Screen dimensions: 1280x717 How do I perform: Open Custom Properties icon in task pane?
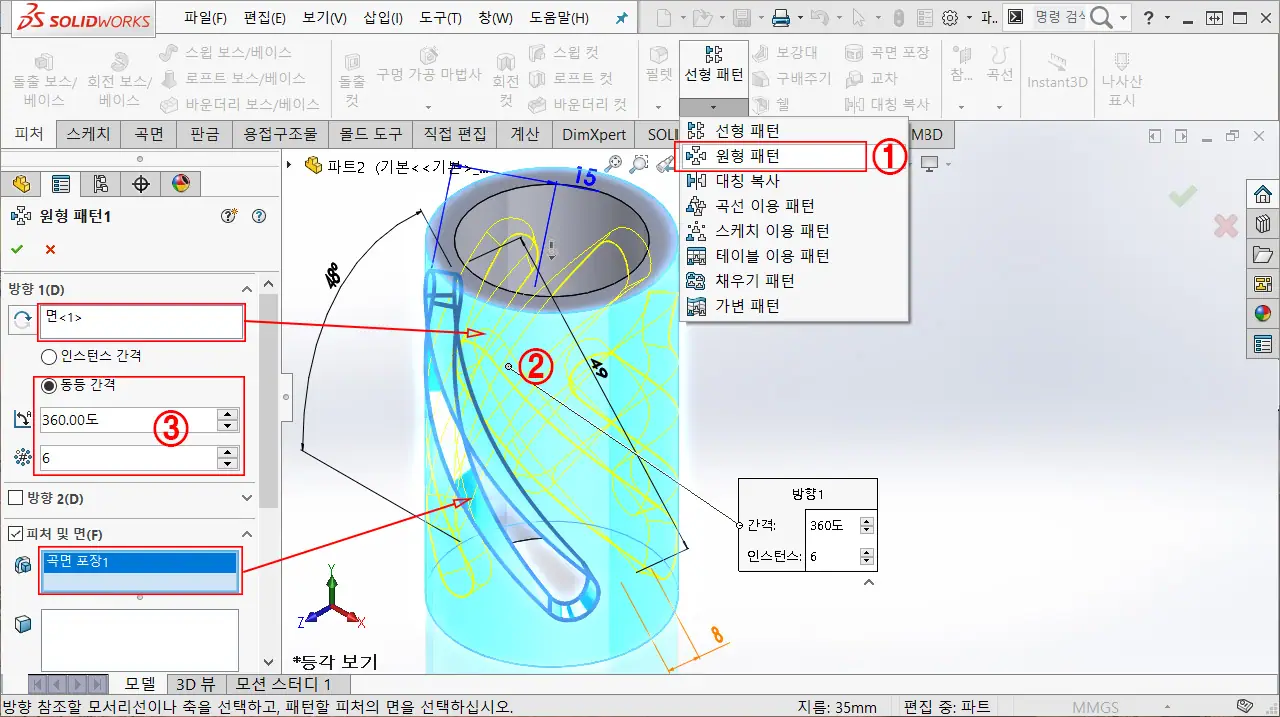(x=1263, y=345)
